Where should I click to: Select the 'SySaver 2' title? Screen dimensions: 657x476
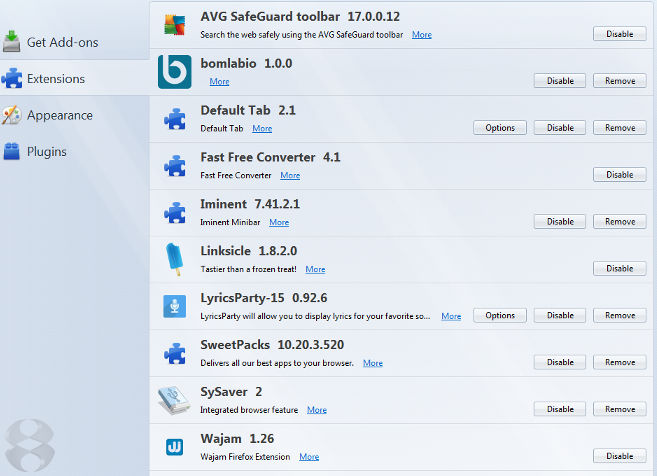(231, 392)
